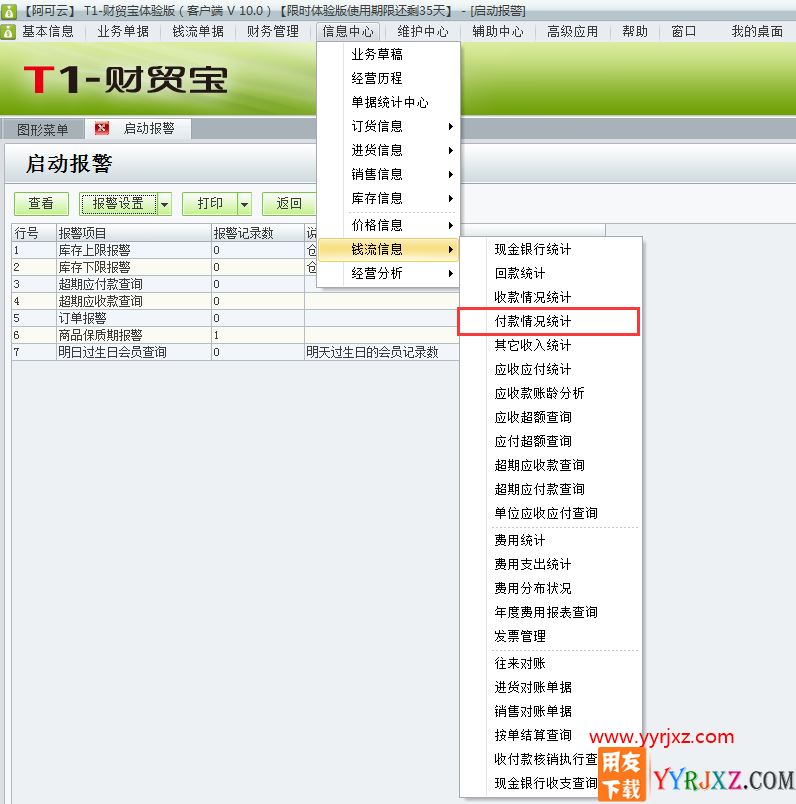Open the 帮助 menu
The width and height of the screenshot is (796, 804).
(x=635, y=32)
